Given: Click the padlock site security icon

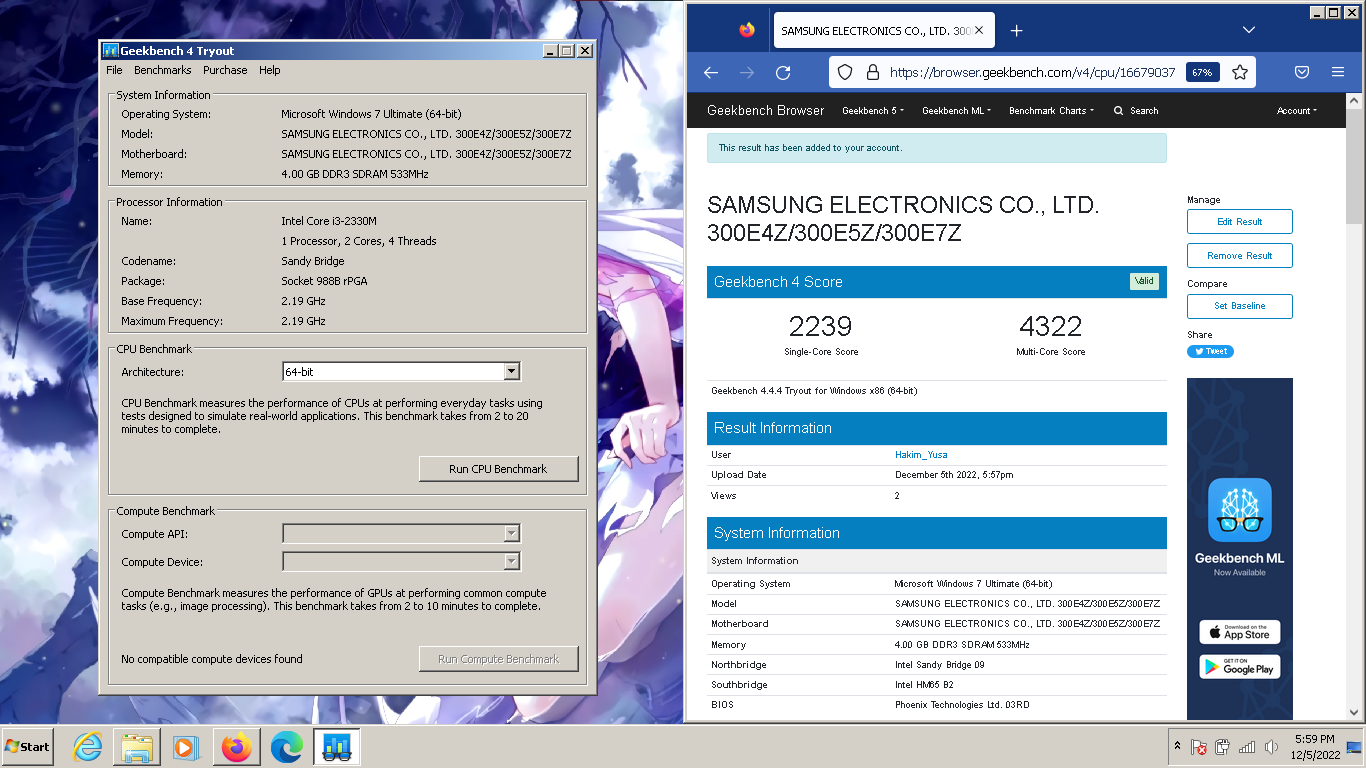Looking at the screenshot, I should coord(872,72).
